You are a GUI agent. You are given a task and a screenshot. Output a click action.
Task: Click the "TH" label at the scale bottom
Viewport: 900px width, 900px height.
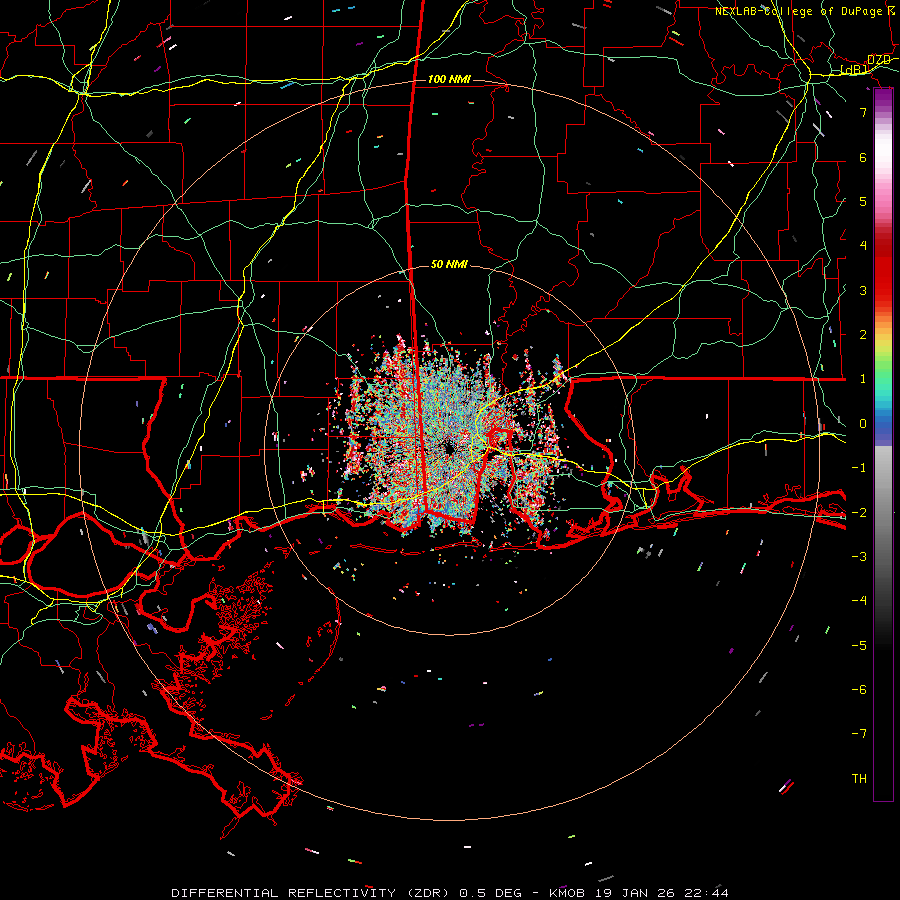pos(859,779)
